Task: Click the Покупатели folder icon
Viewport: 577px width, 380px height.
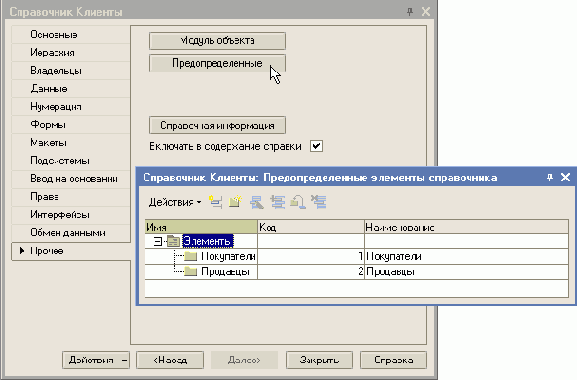Action: click(x=191, y=256)
